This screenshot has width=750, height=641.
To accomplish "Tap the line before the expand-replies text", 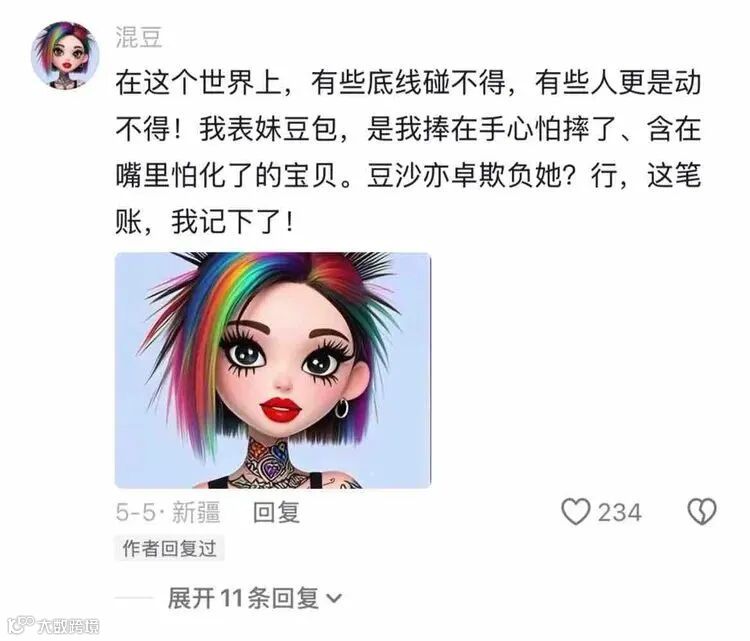I will (x=134, y=598).
